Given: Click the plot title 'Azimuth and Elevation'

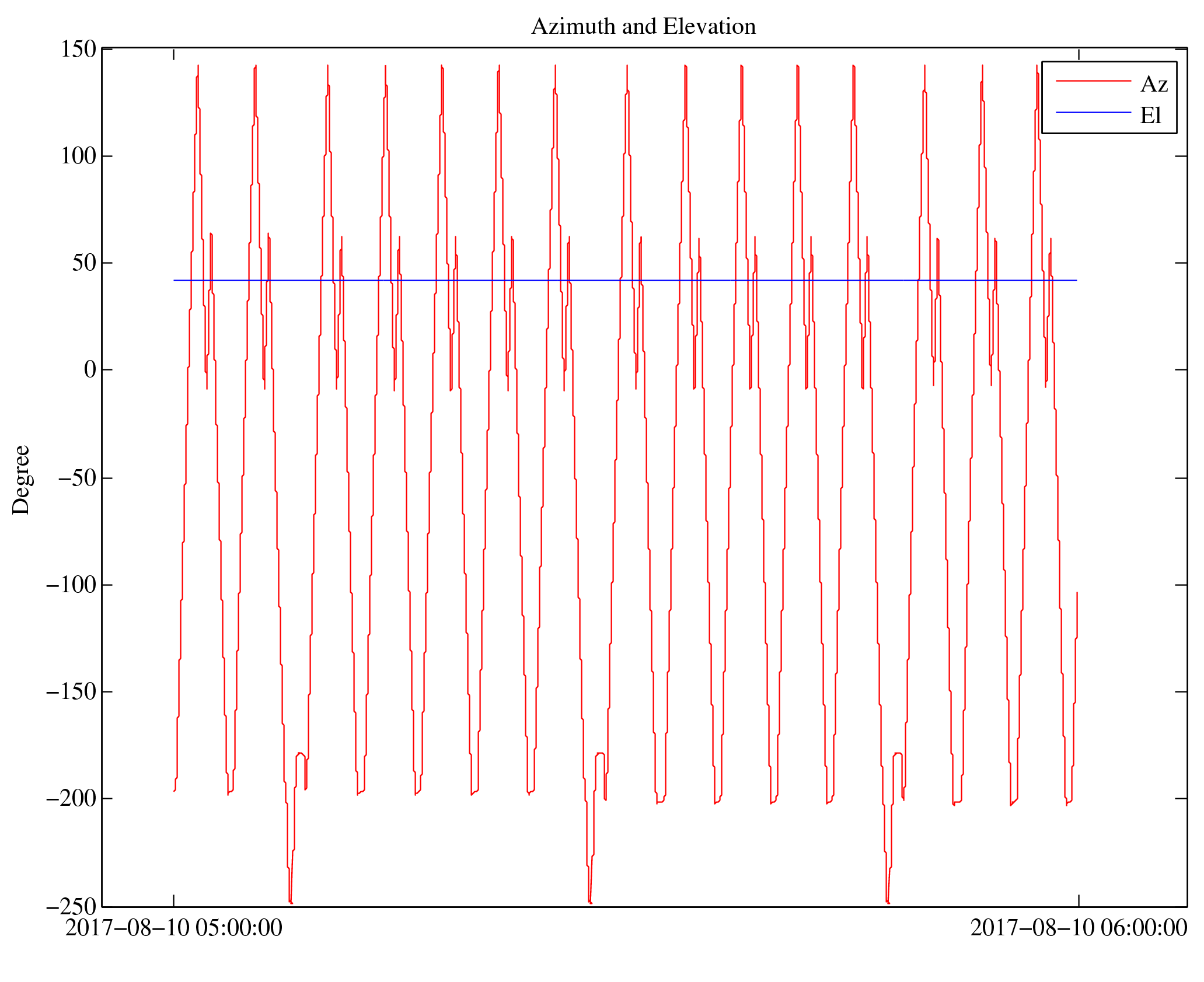Looking at the screenshot, I should point(643,27).
